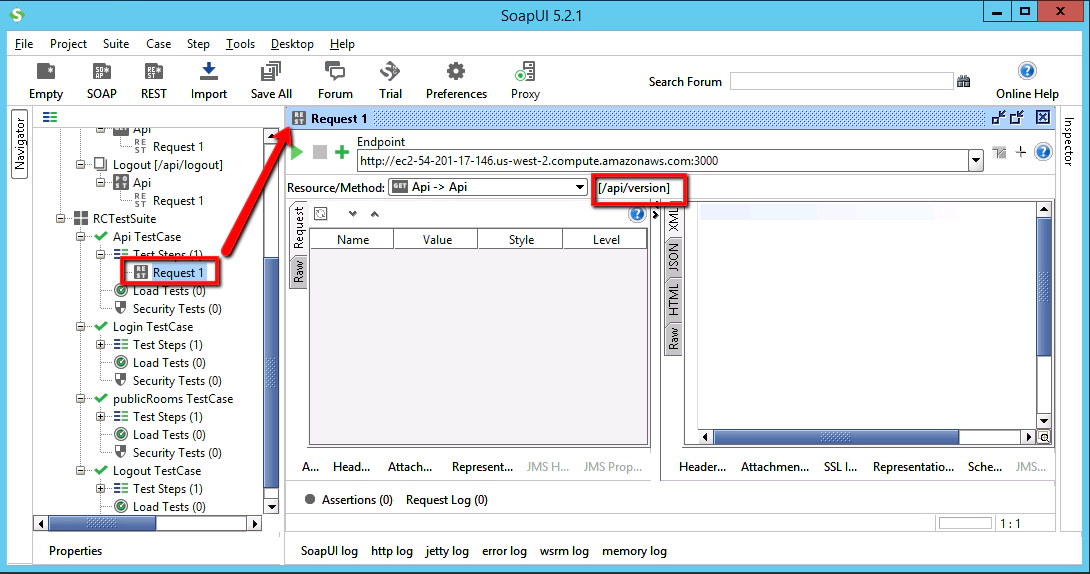Select publicRooms TestCase in tree
The height and width of the screenshot is (574, 1090).
point(172,399)
